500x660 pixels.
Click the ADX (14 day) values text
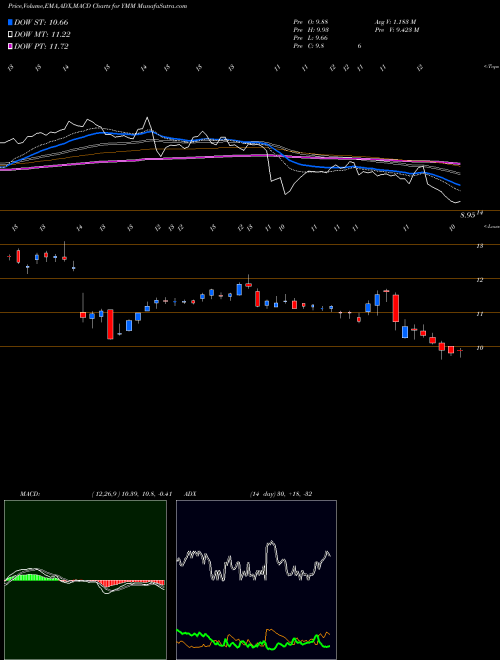[281, 494]
